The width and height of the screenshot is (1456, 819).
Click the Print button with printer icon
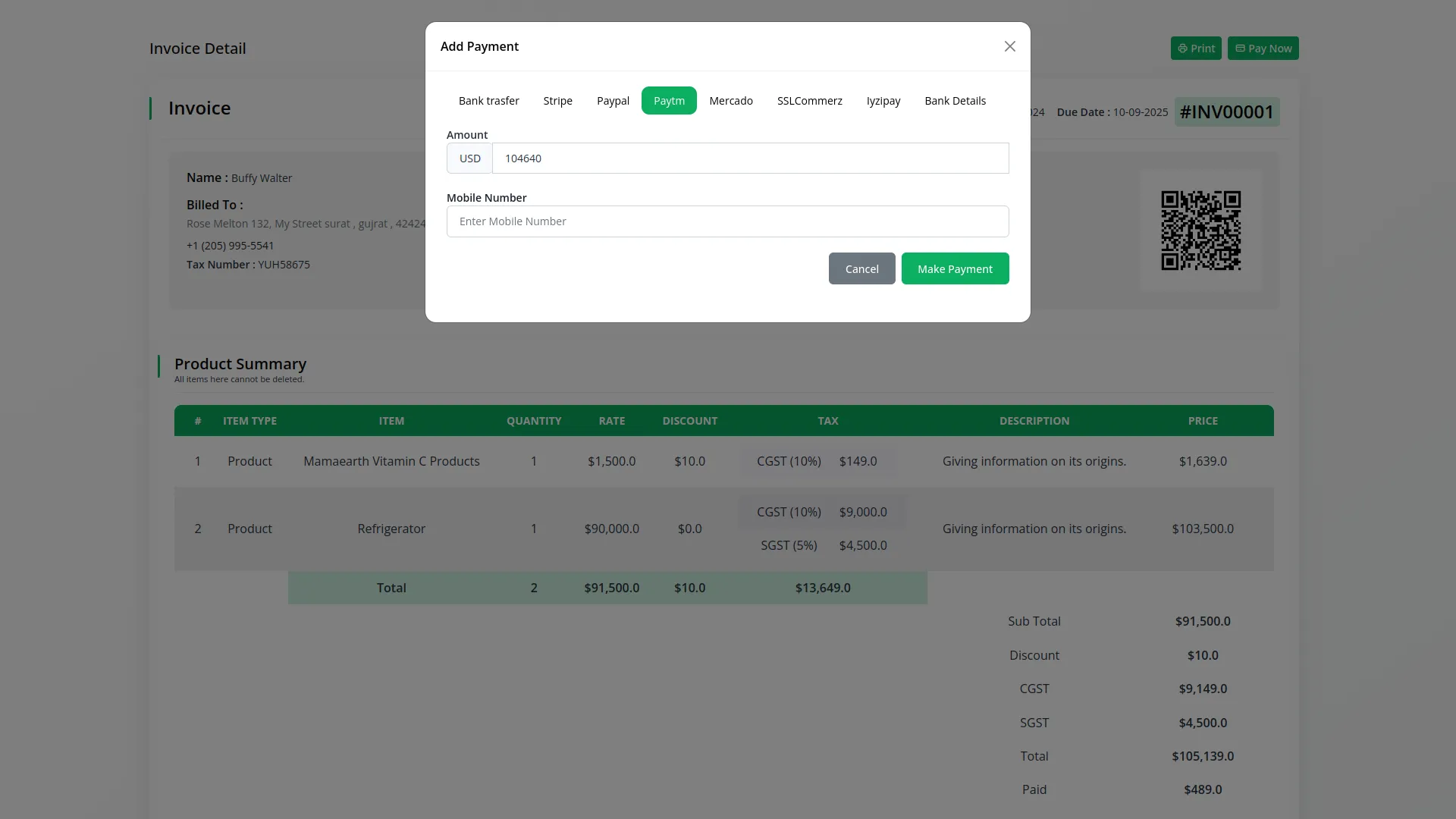coord(1195,49)
